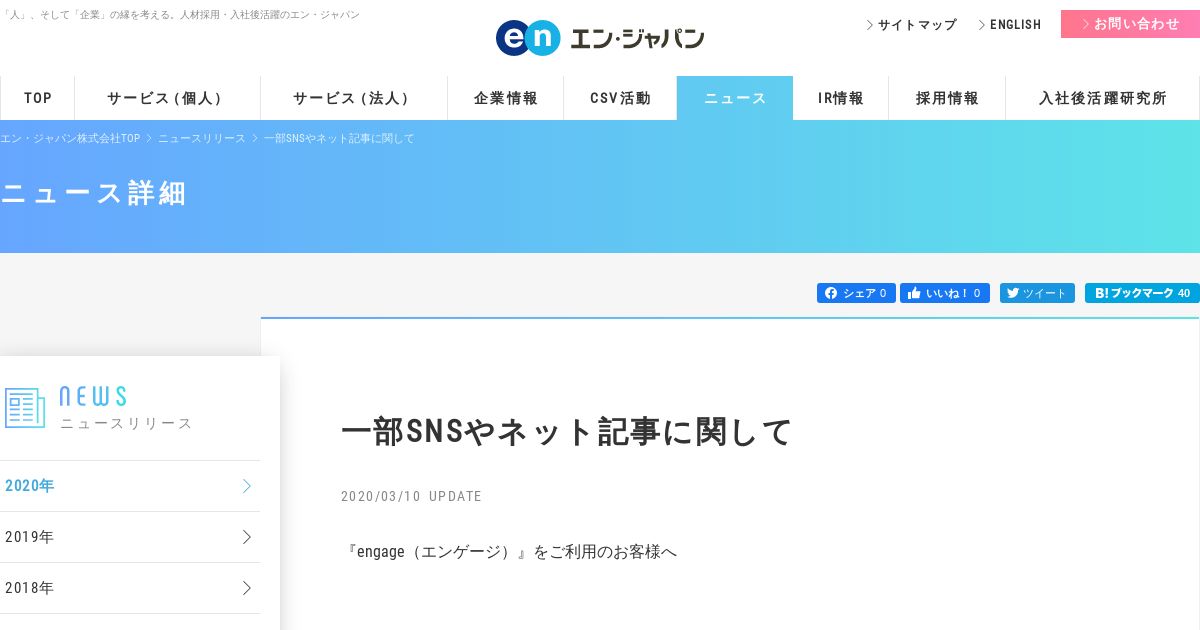
Task: Select 2020年 in news sidebar
Action: [130, 486]
